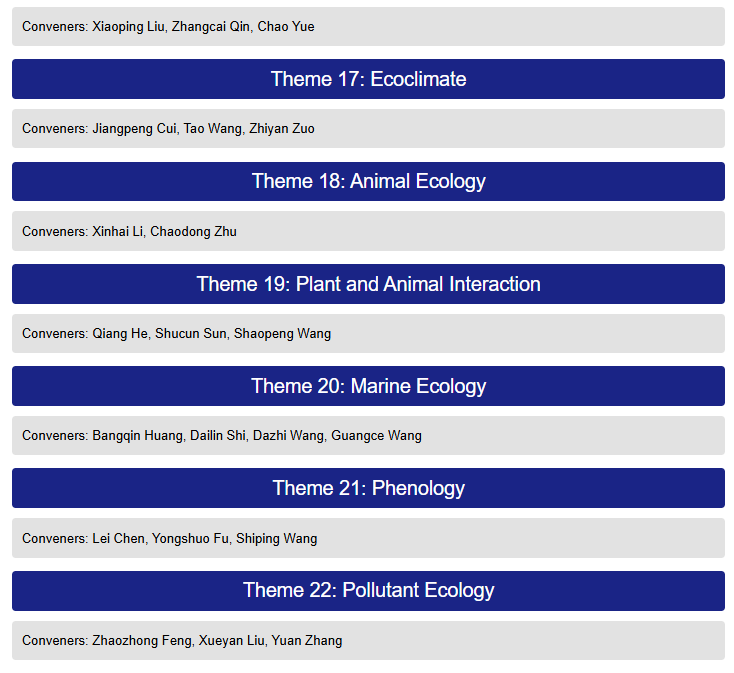
Task: Open Theme 19: Plant and Animal Interaction
Action: pyautogui.click(x=368, y=284)
